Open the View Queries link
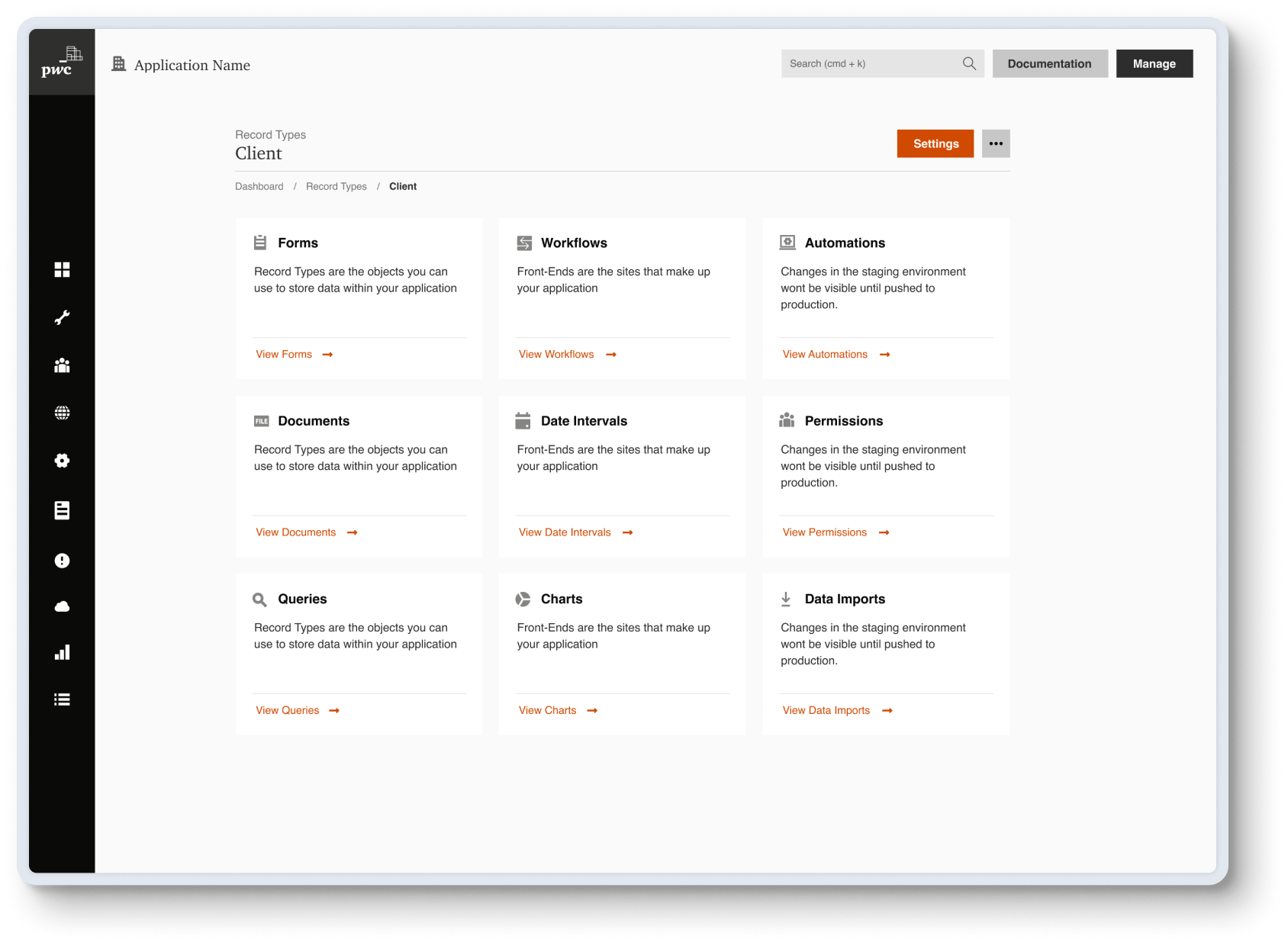Viewport: 1288px width, 945px height. coord(298,710)
